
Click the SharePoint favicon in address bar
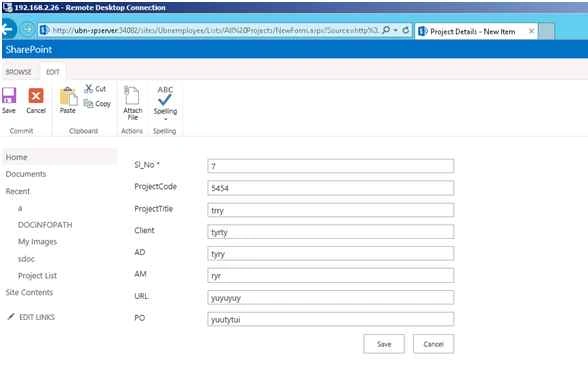click(44, 30)
